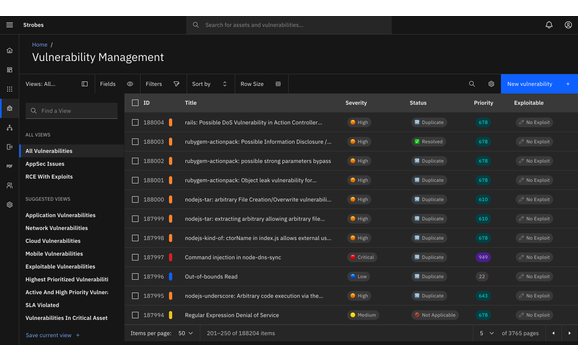Go to Home icon in sidebar
This screenshot has height=361, width=579.
tap(10, 51)
